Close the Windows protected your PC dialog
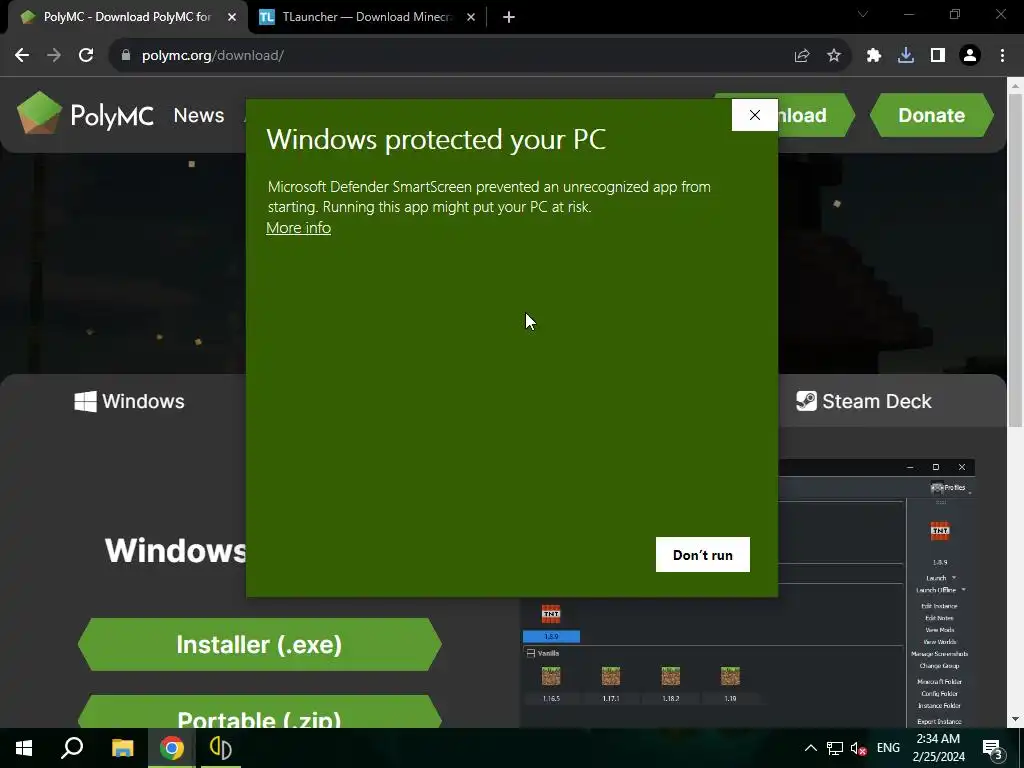Image resolution: width=1024 pixels, height=768 pixels. coord(755,115)
